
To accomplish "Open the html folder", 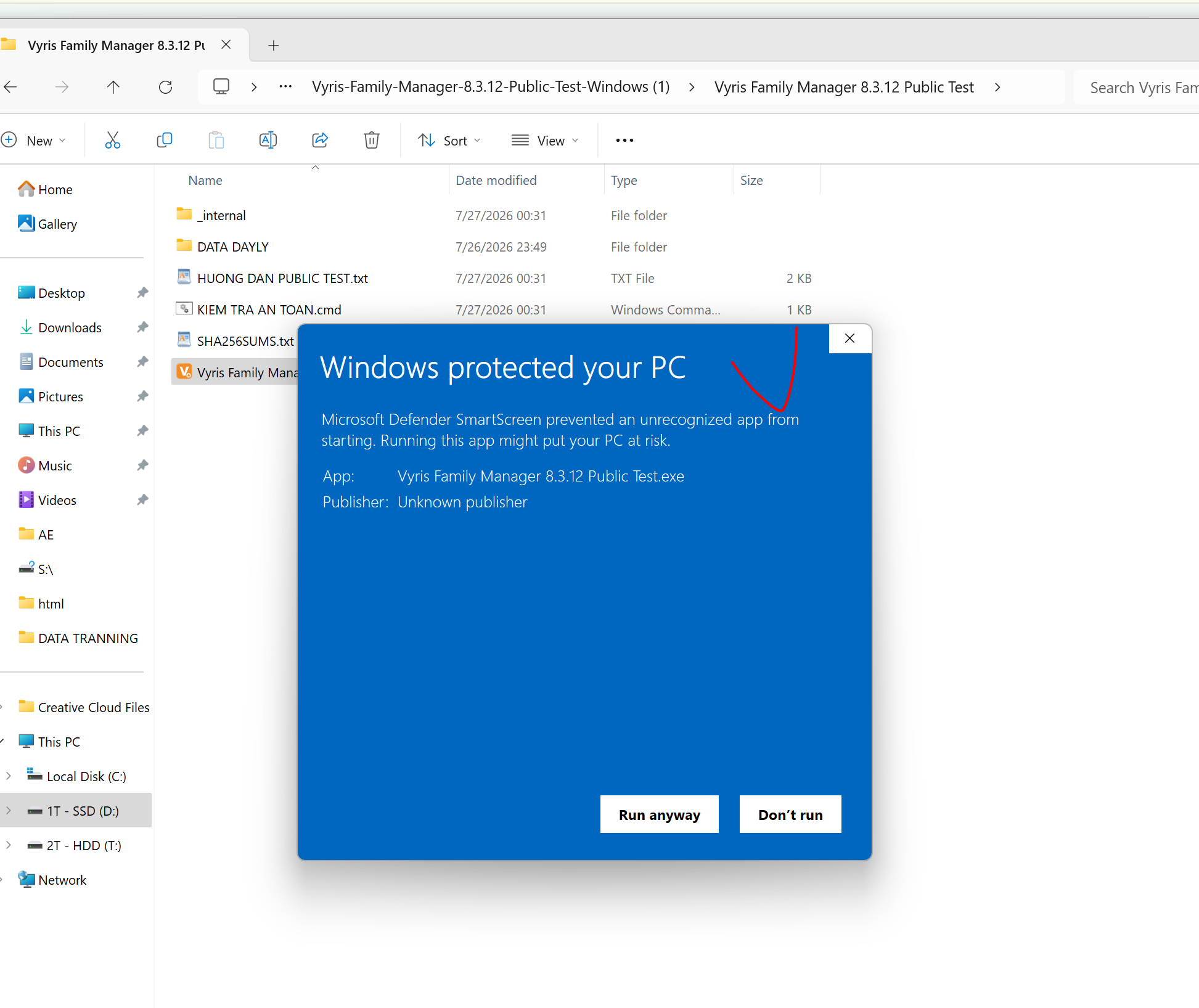I will pyautogui.click(x=51, y=604).
